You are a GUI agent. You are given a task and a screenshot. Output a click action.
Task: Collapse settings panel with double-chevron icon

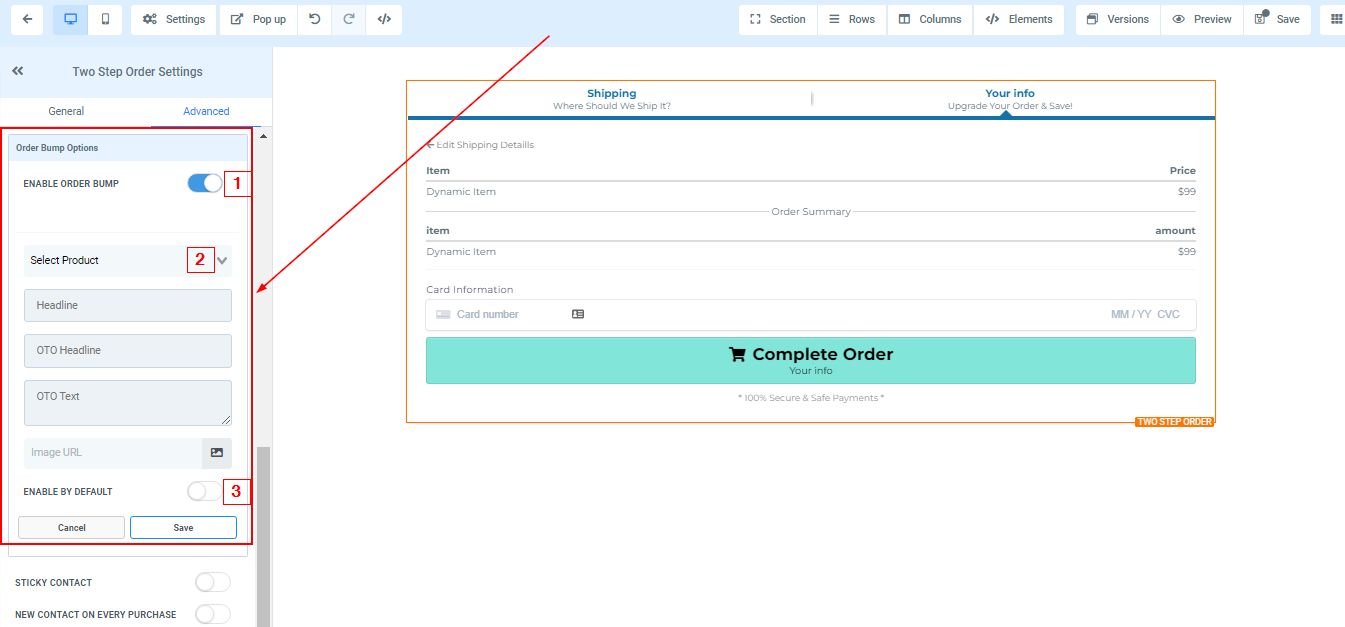tap(18, 71)
